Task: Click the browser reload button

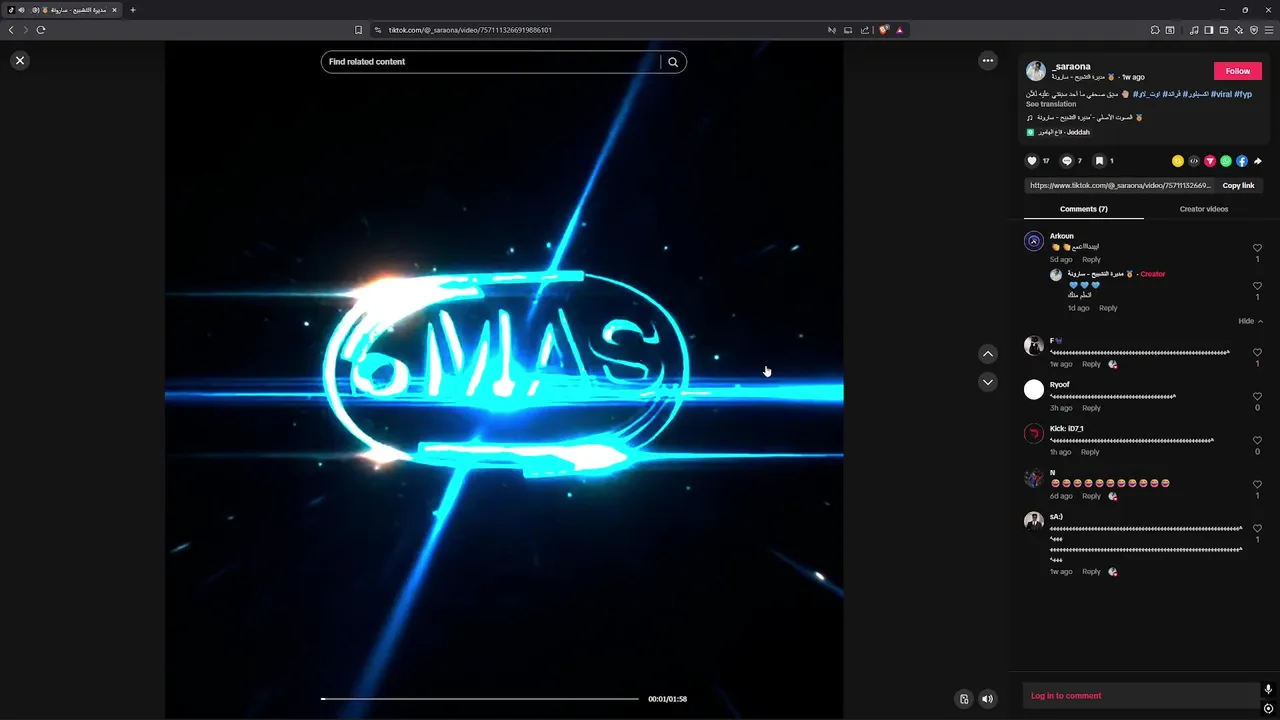Action: pos(41,30)
